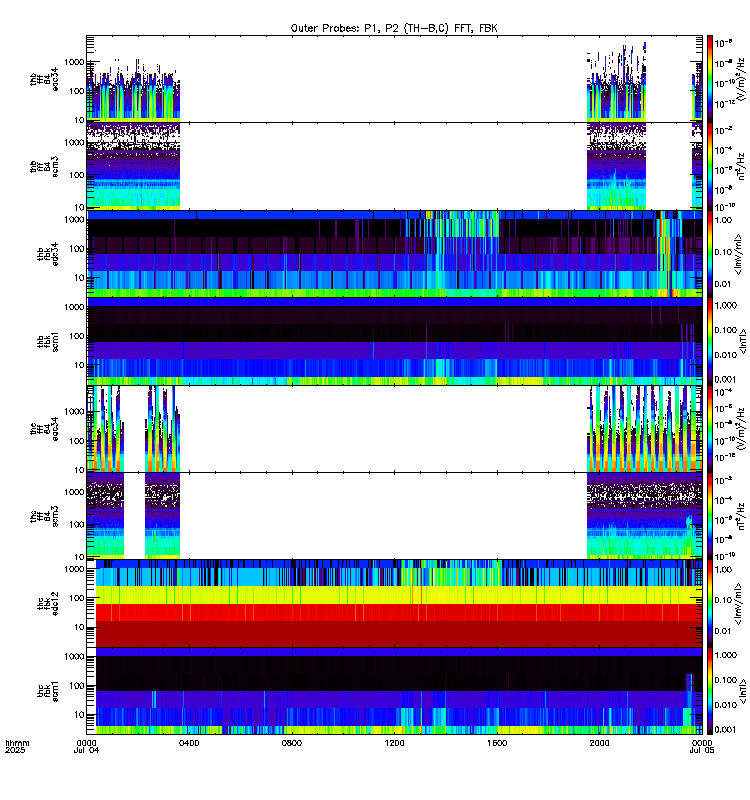The image size is (750, 800).
Task: Click the '0800' time axis tick label
Action: point(292,743)
